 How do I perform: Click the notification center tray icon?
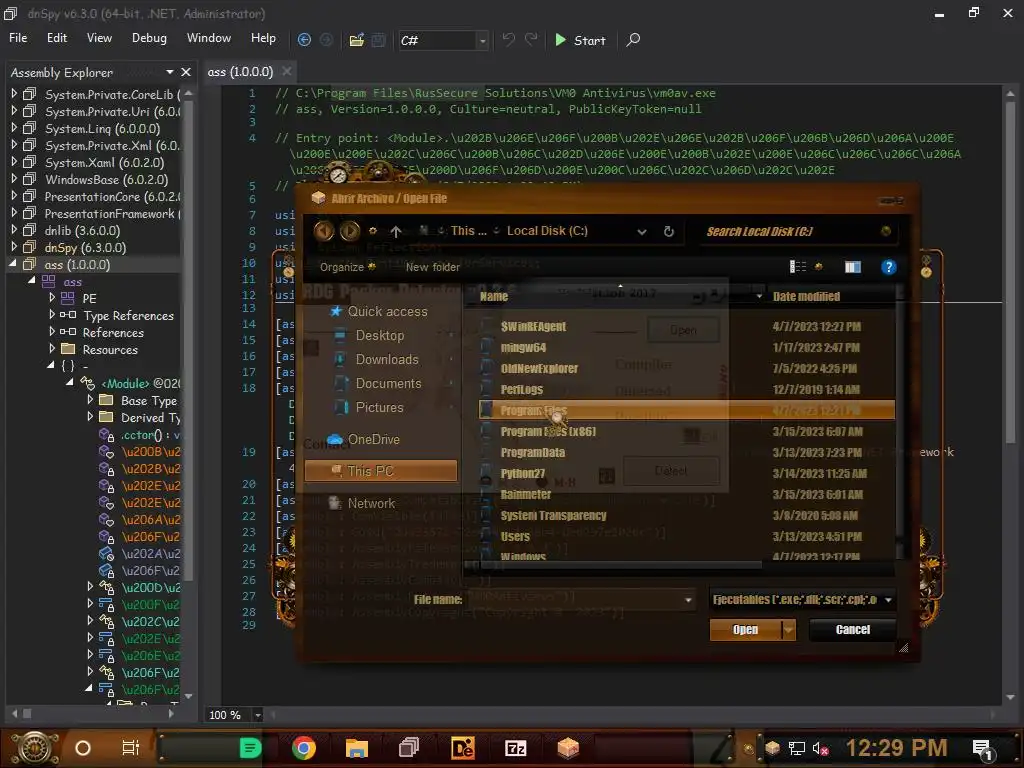point(983,749)
